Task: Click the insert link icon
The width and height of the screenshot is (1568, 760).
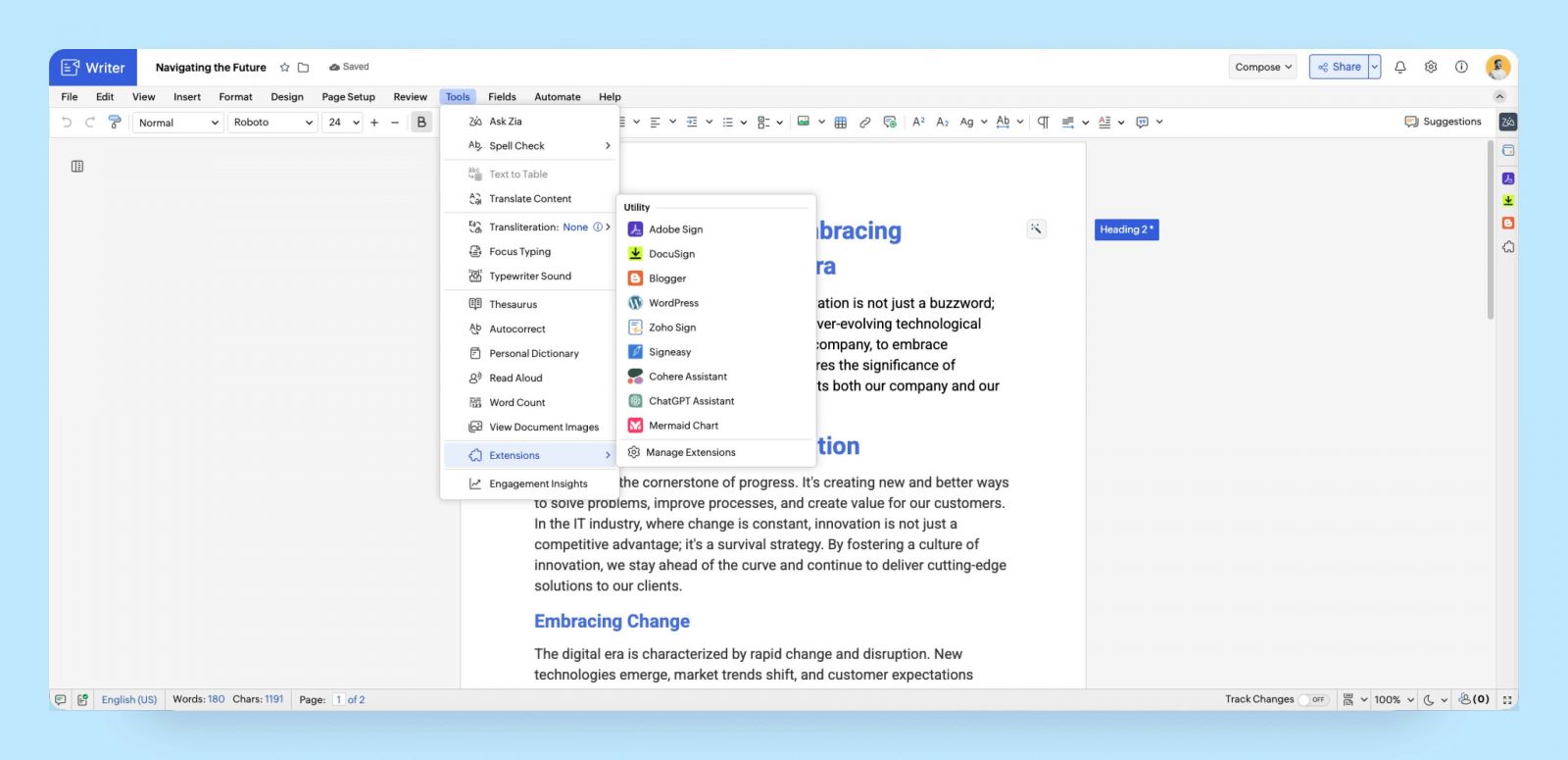Action: [864, 123]
